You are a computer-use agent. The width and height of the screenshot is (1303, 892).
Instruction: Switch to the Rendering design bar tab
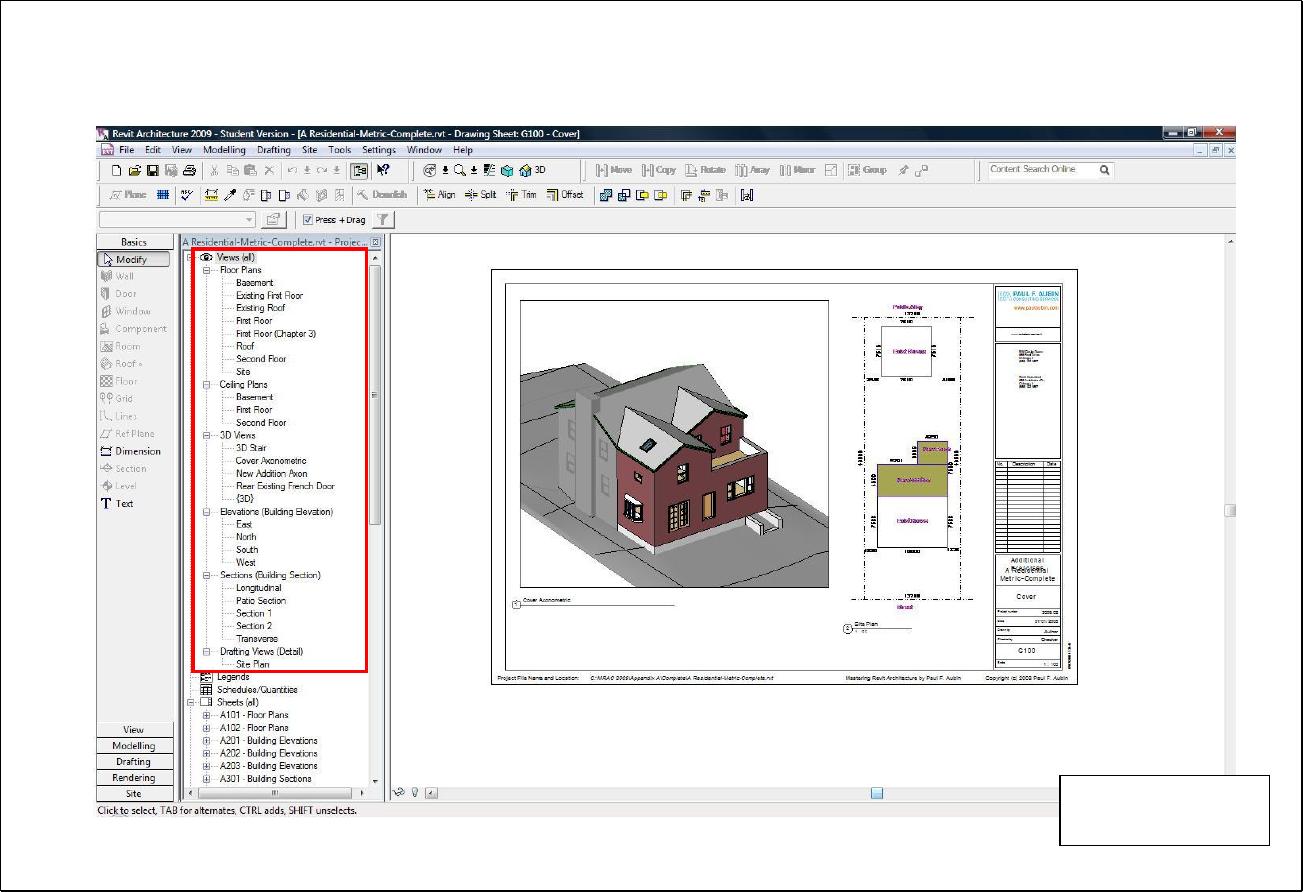(133, 778)
